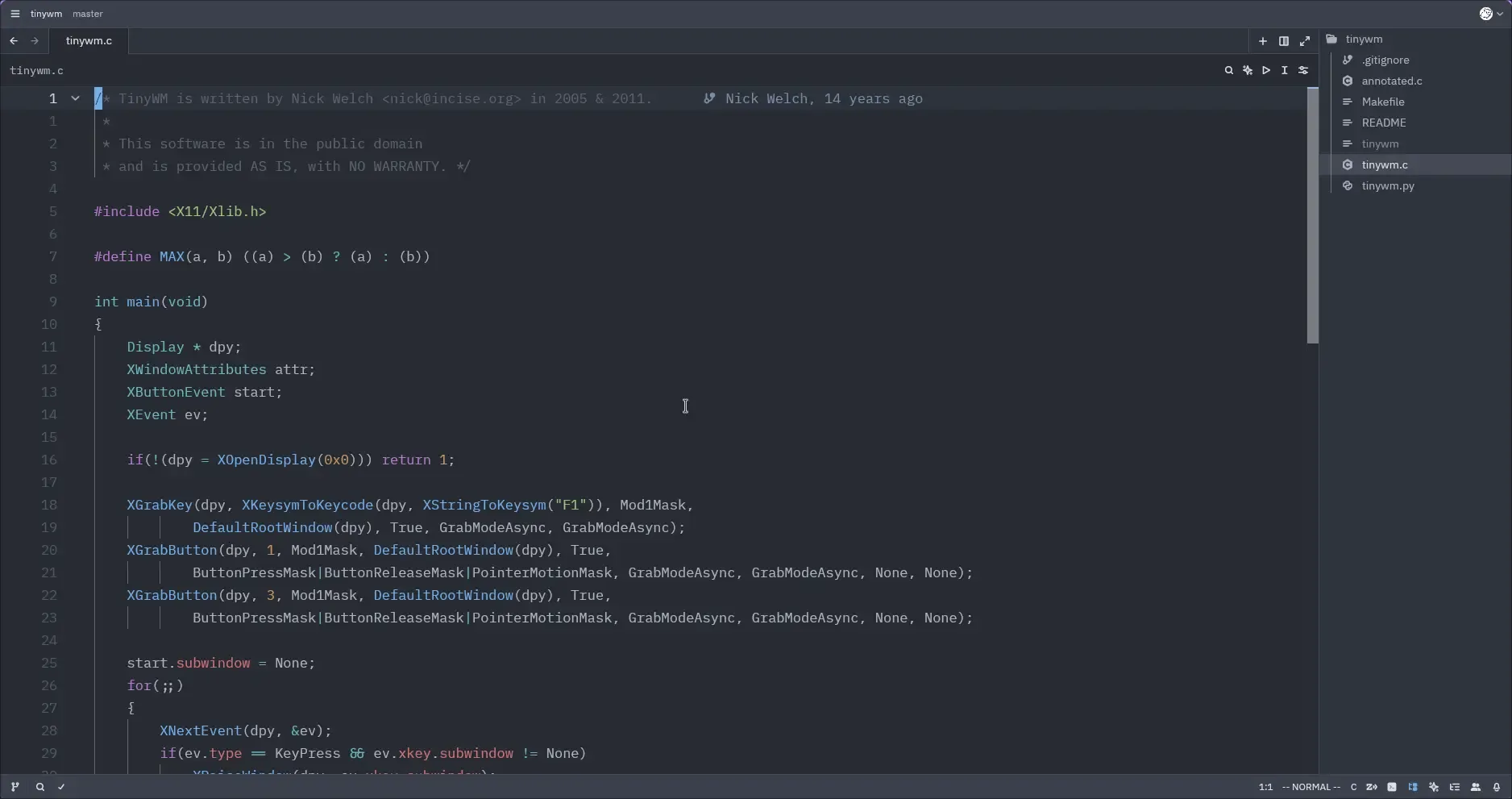Click the new tab plus icon
The image size is (1512, 799).
click(x=1263, y=41)
